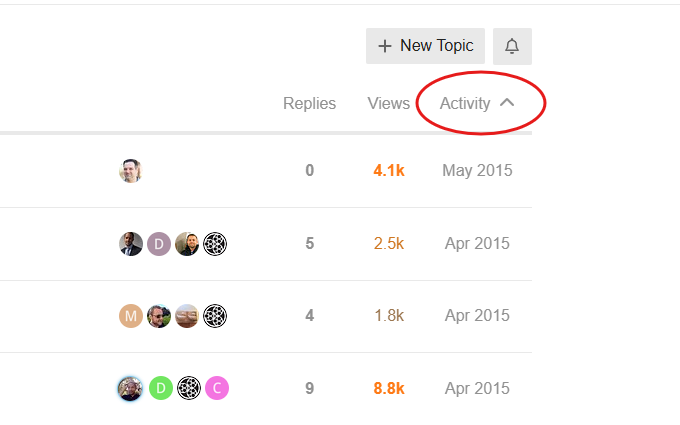Open the pink C user avatar
The image size is (680, 425).
(217, 388)
